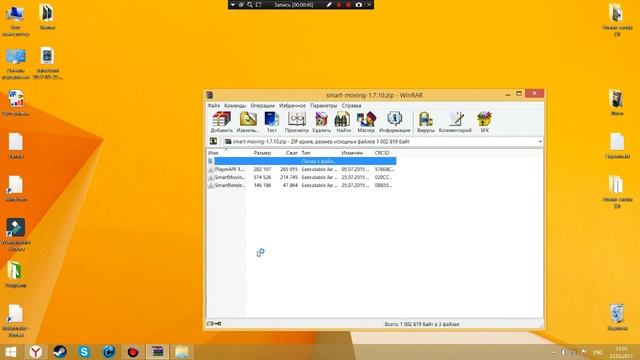
Task: Click the Извлечь (Extract) toolbar icon
Action: click(248, 122)
